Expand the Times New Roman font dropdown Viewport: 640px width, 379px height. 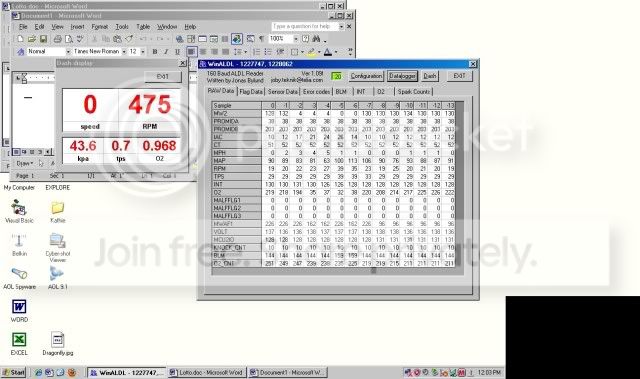pyautogui.click(x=124, y=52)
